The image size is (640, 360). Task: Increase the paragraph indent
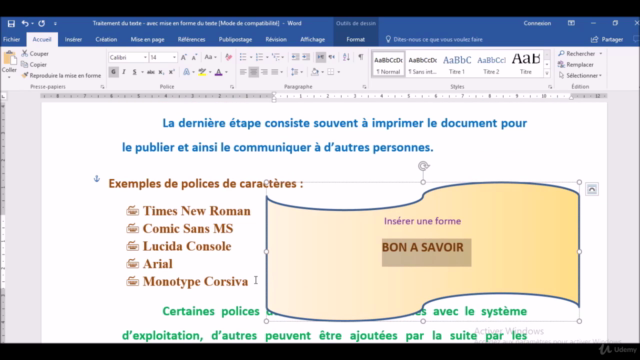306,57
